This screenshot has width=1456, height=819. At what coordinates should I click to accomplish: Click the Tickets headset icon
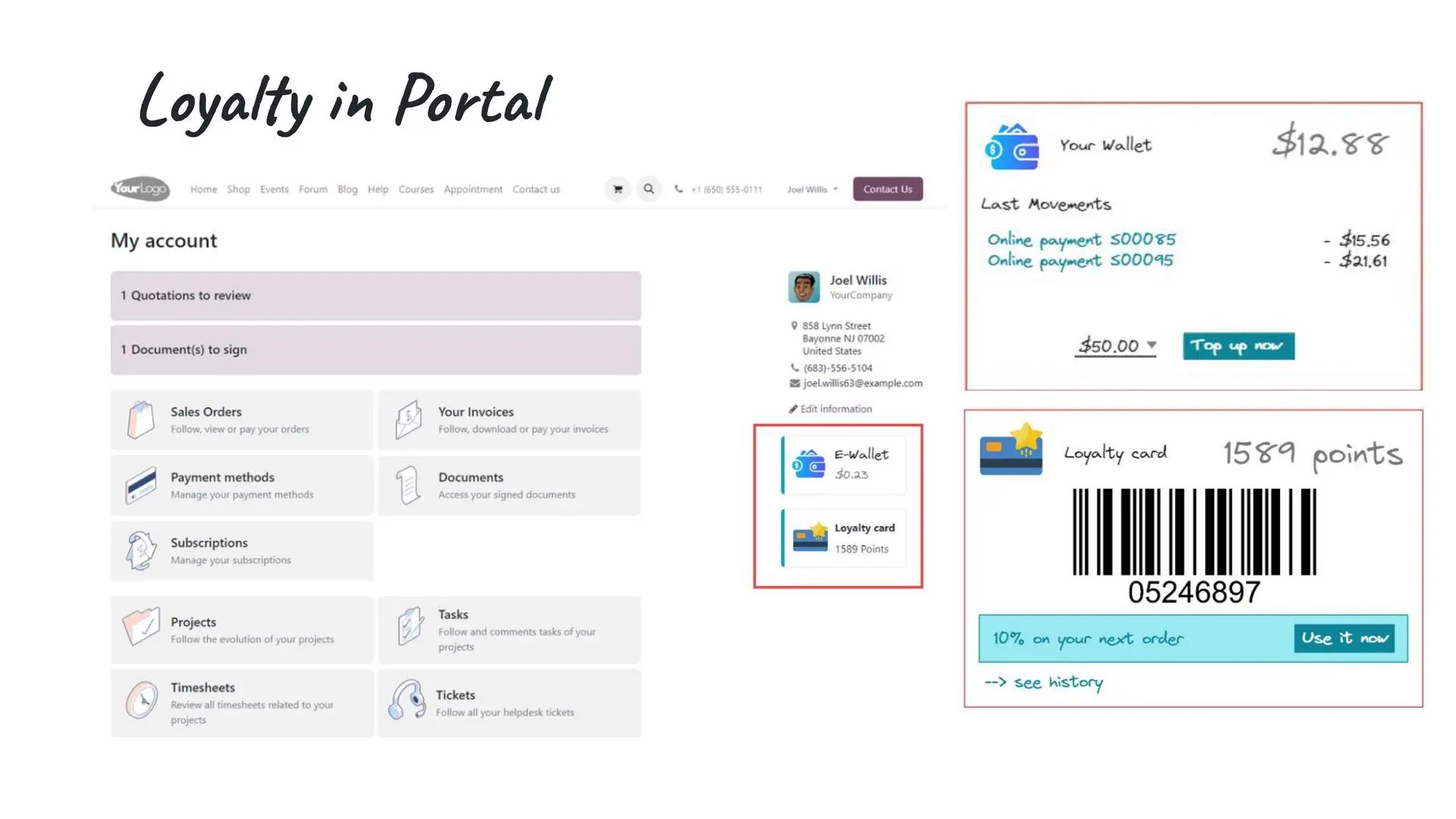click(x=407, y=699)
